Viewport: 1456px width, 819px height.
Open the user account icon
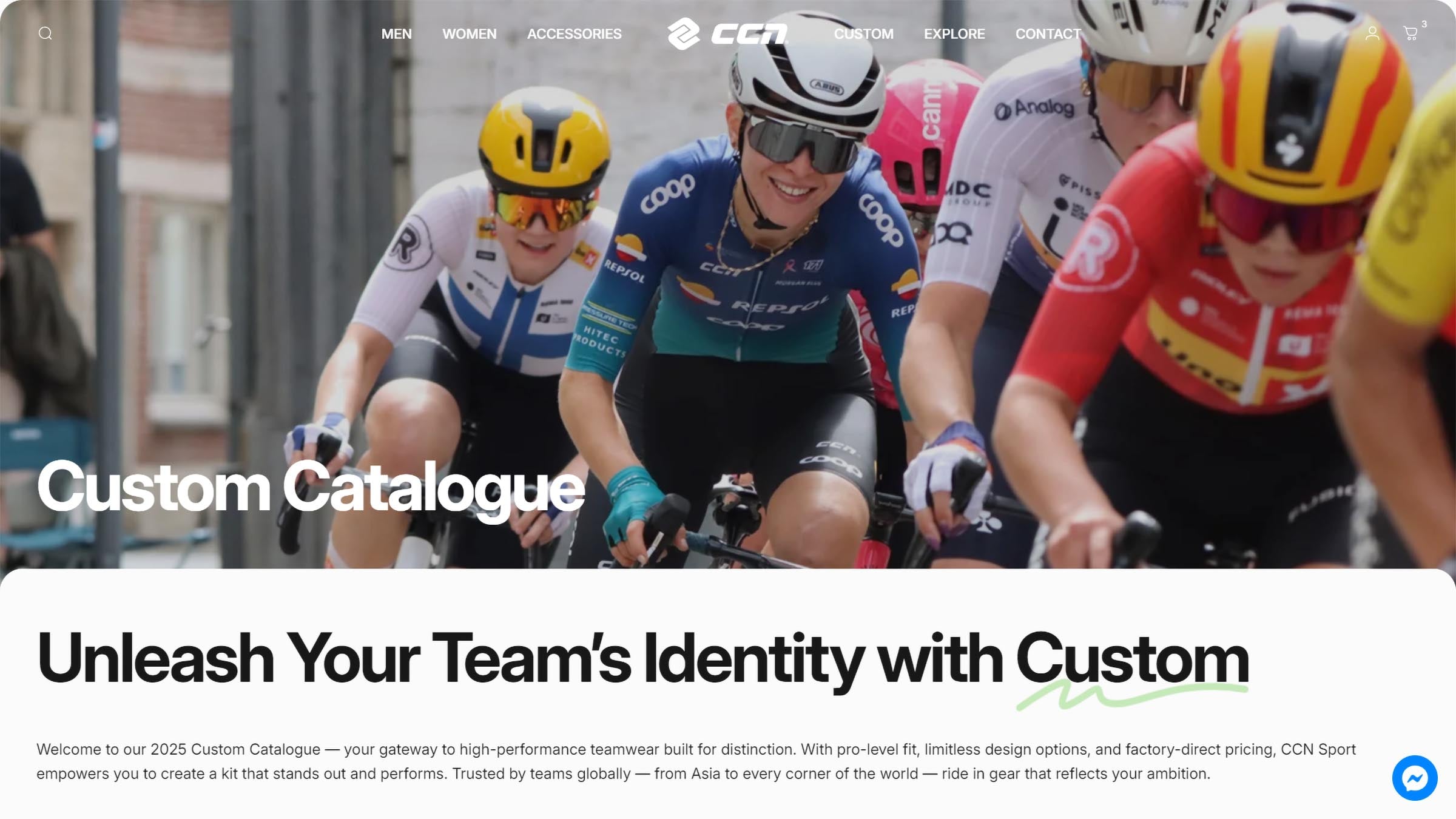[x=1372, y=33]
